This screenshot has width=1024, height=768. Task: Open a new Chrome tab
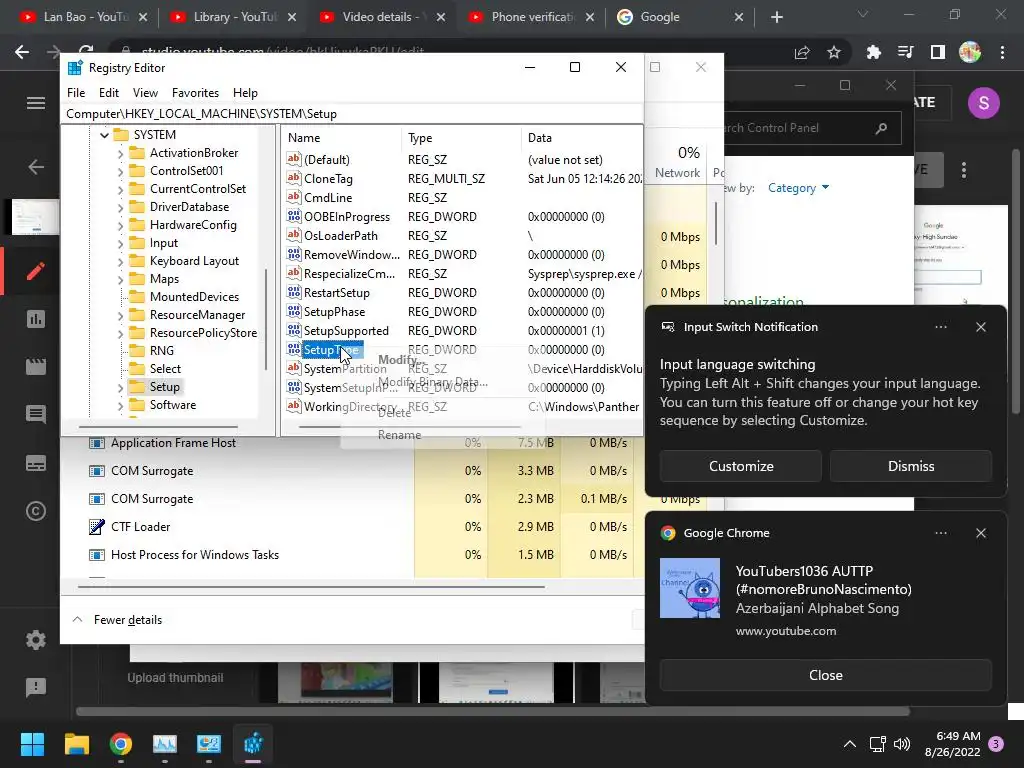tap(776, 17)
